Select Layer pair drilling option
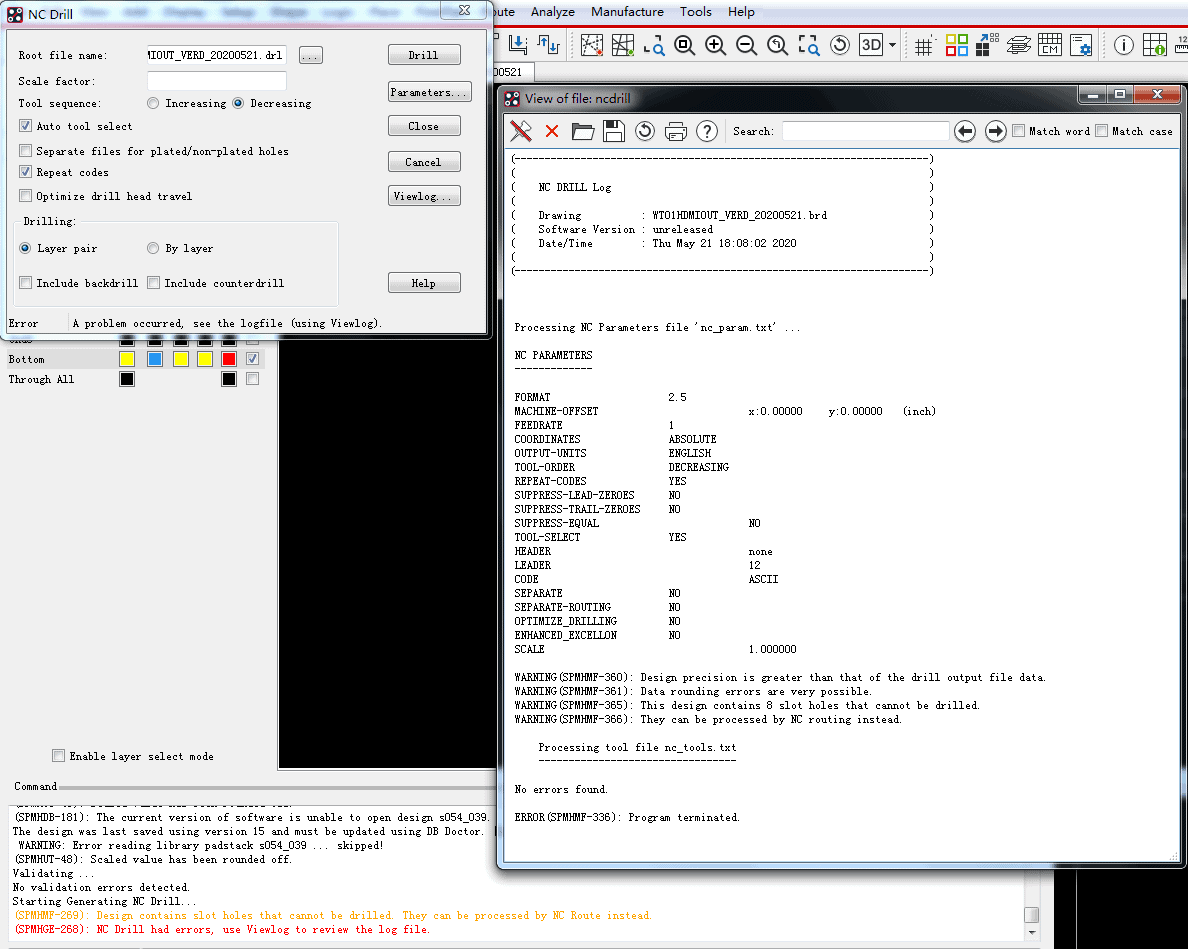The height and width of the screenshot is (949, 1188). [x=26, y=248]
